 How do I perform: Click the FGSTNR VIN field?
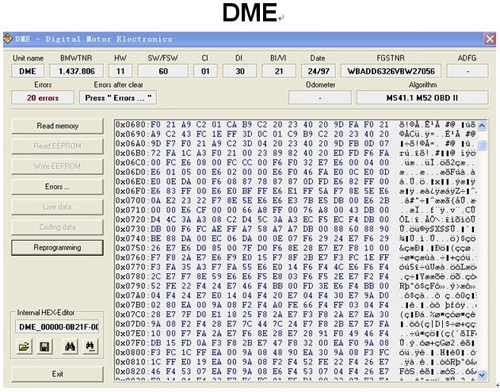point(391,71)
